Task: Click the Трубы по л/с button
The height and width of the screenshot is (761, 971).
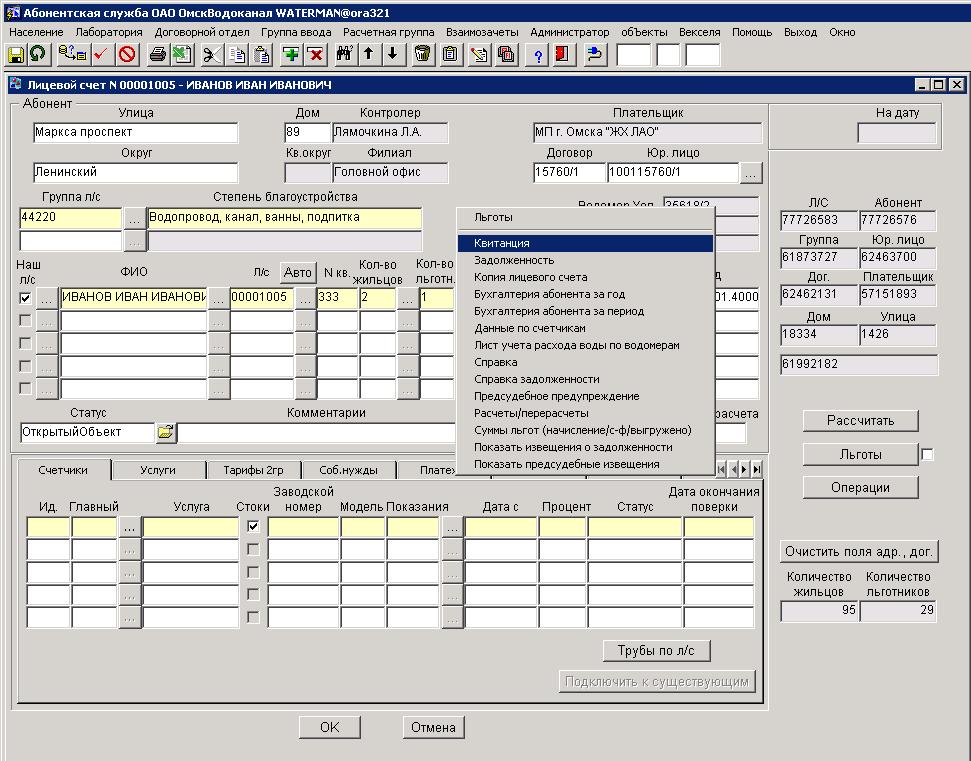Action: 656,651
